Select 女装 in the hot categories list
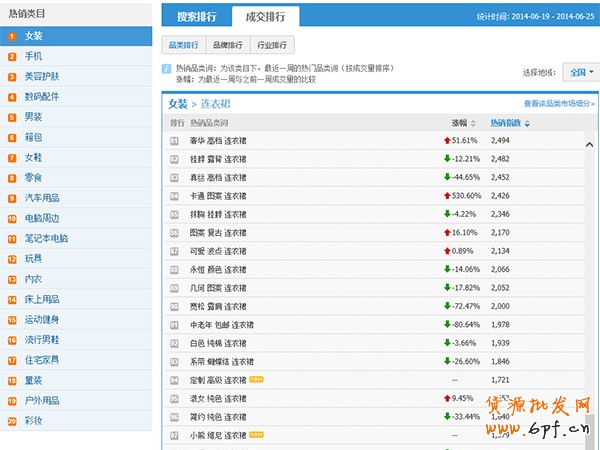Screen dimensions: 600x450 click(x=76, y=36)
